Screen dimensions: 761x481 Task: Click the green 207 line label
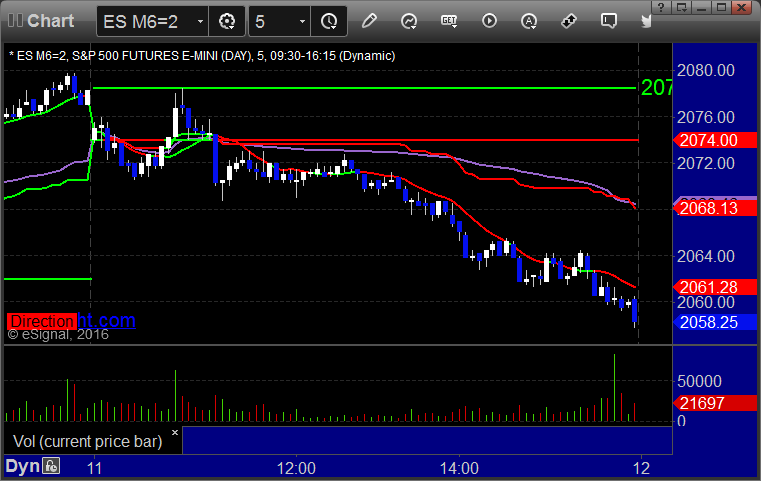tap(656, 88)
